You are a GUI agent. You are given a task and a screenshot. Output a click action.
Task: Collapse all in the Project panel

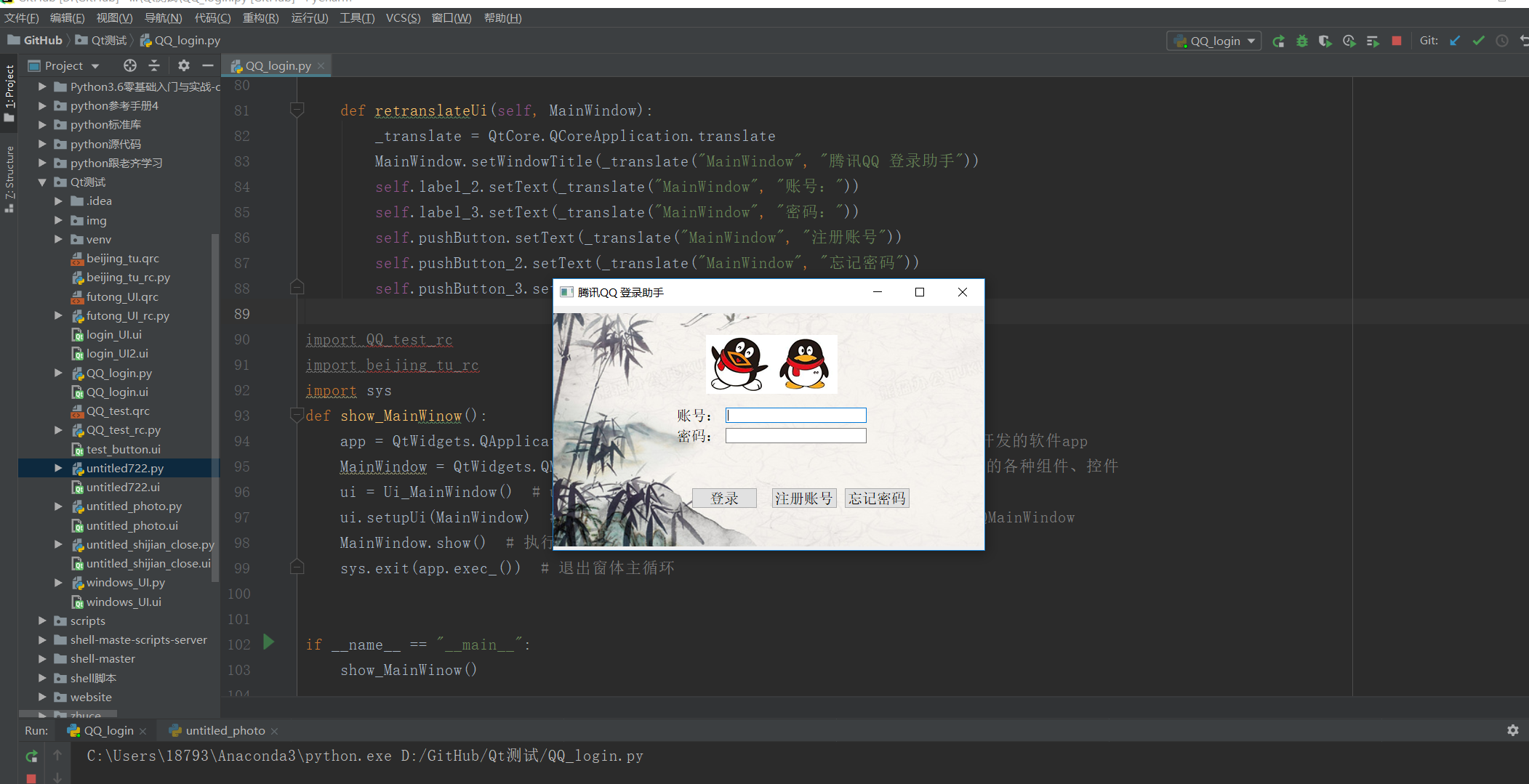pos(154,65)
